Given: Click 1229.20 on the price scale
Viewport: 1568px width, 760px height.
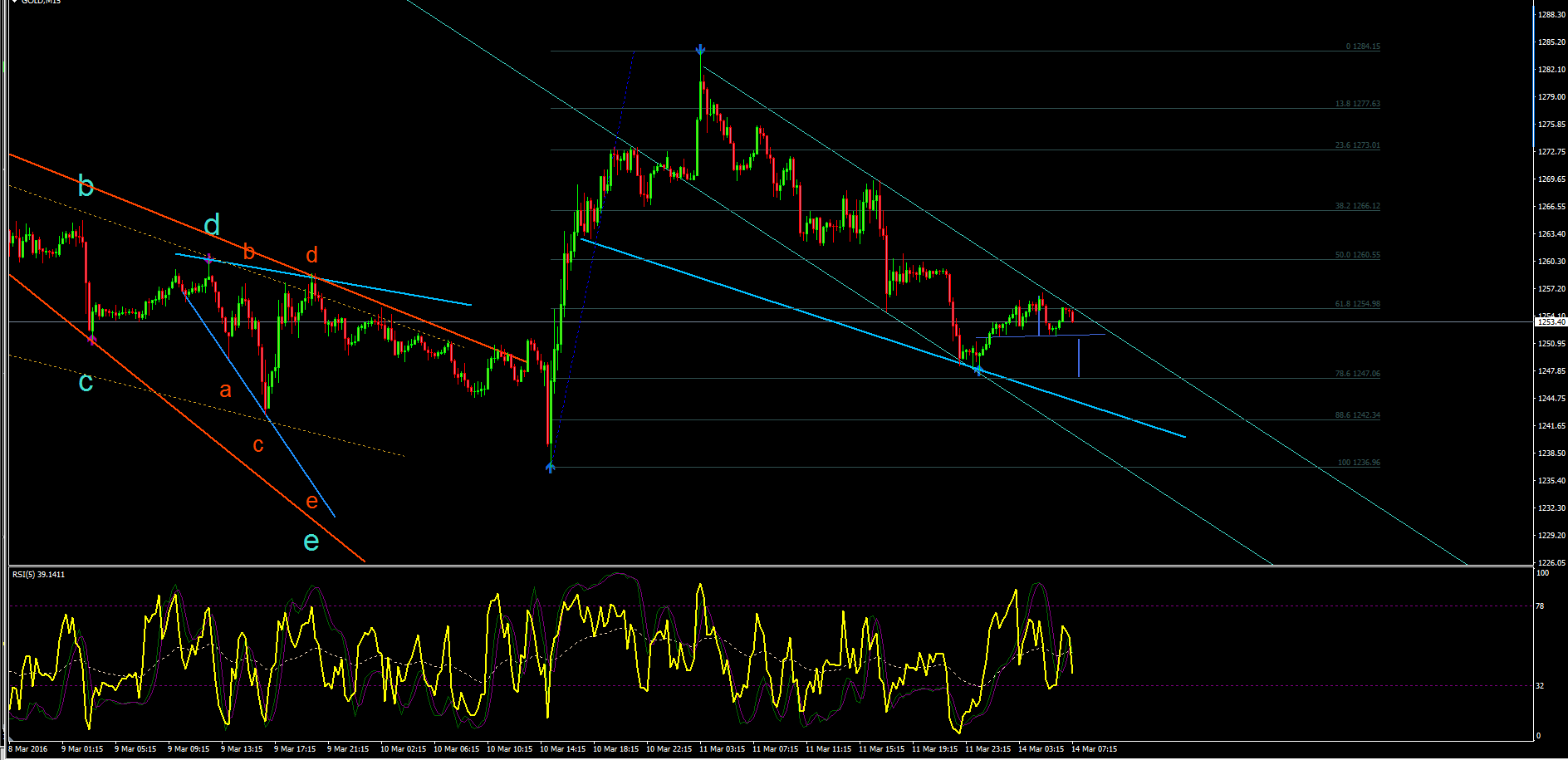Looking at the screenshot, I should coord(1551,536).
